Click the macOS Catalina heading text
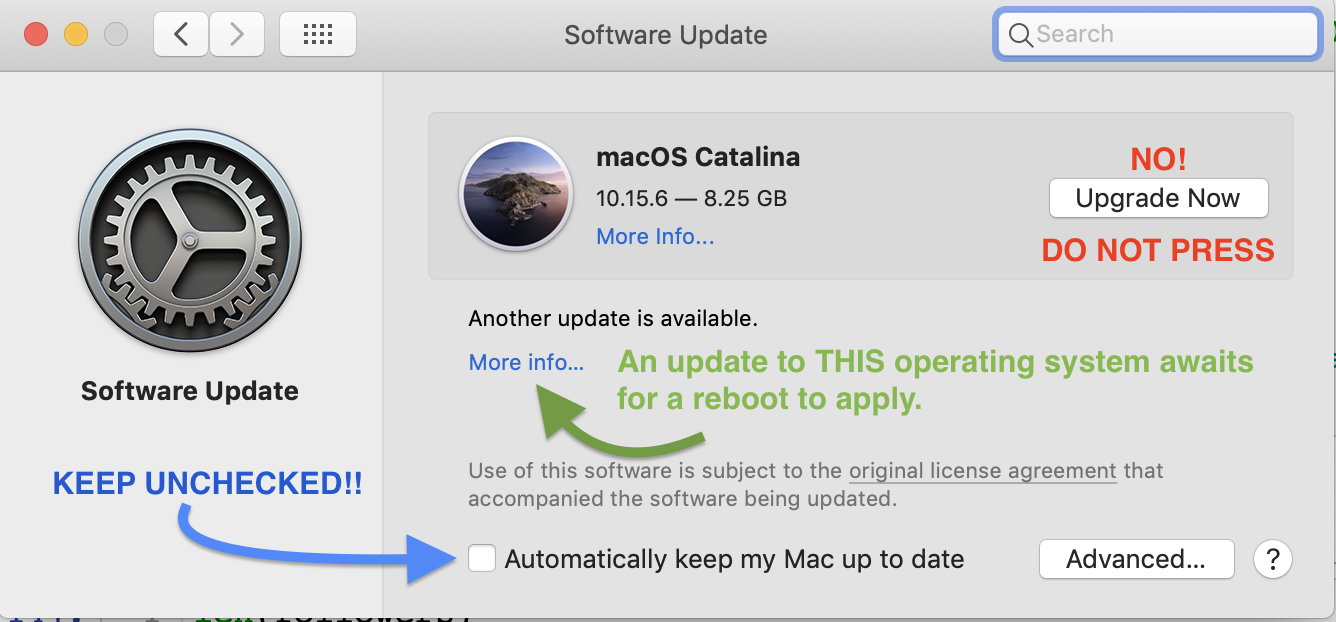This screenshot has height=622, width=1336. click(698, 157)
